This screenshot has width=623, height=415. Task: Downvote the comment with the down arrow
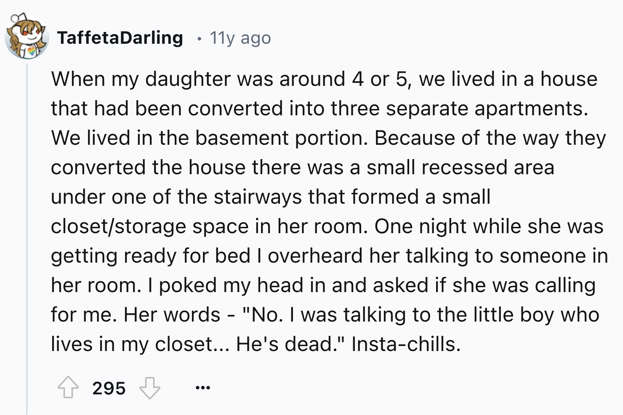tap(149, 388)
